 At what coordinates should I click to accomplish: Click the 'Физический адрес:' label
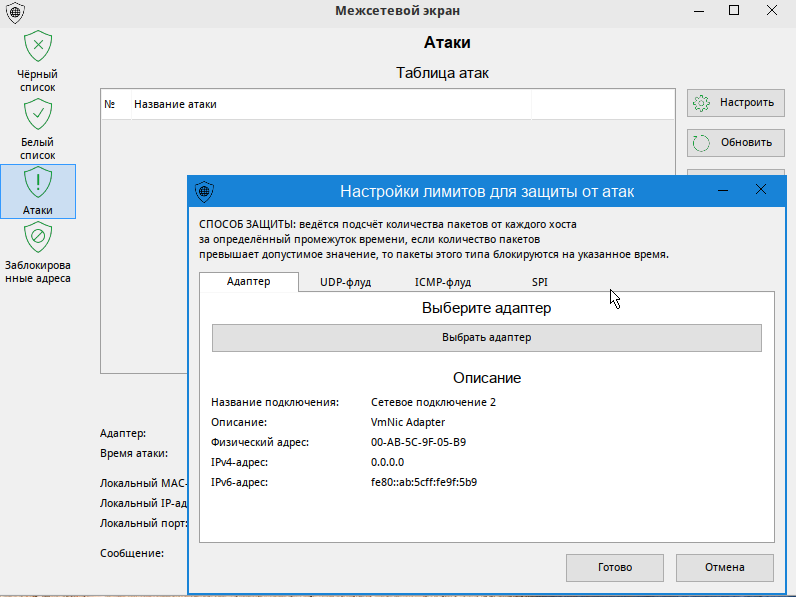[259, 443]
